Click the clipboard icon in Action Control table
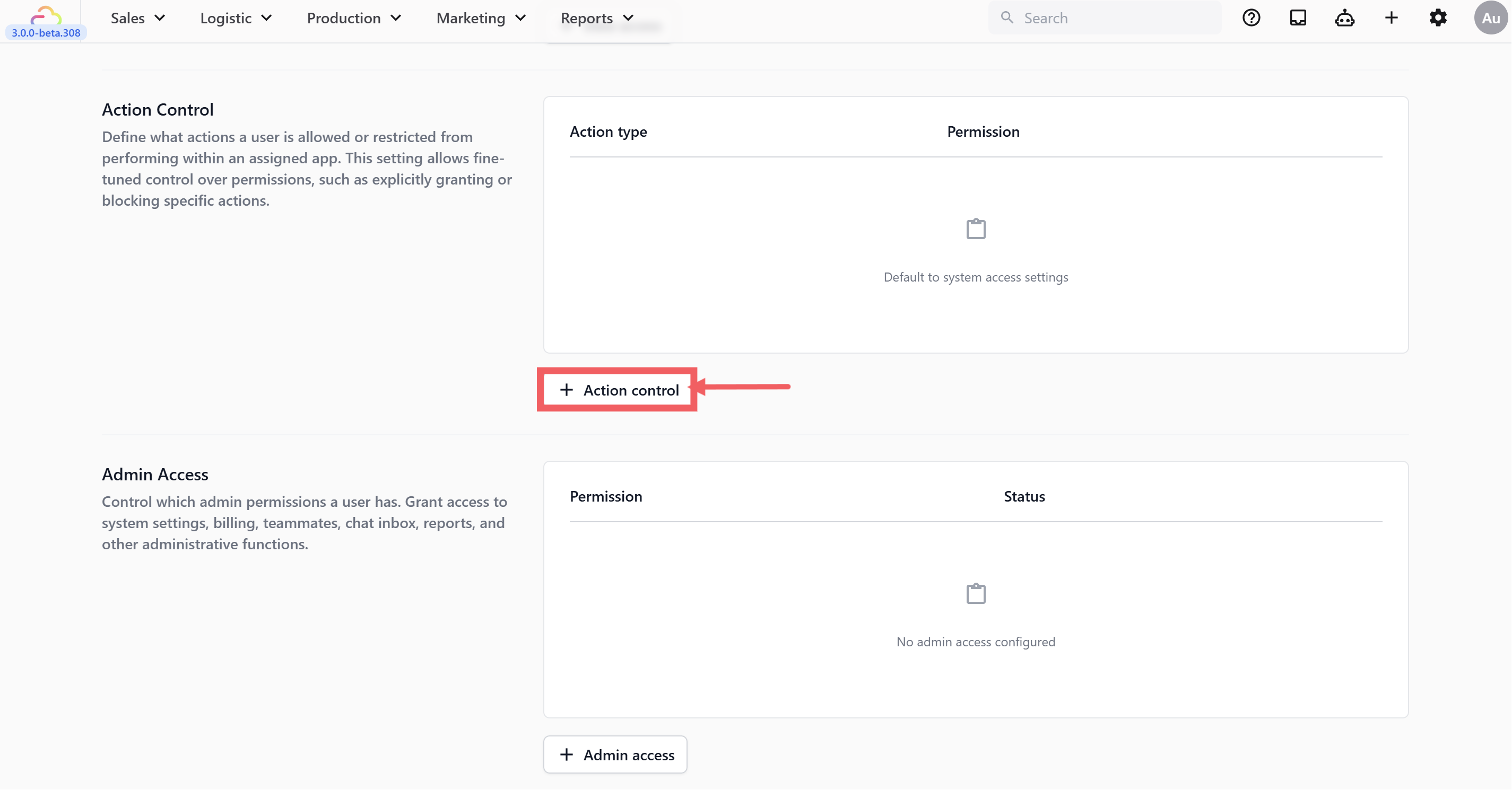 (976, 229)
